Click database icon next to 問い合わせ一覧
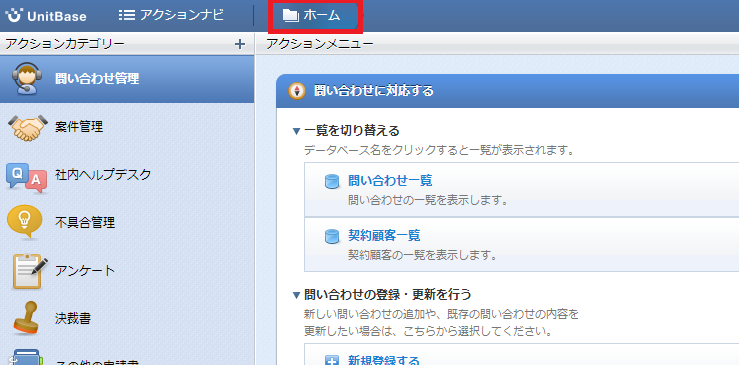 click(333, 182)
